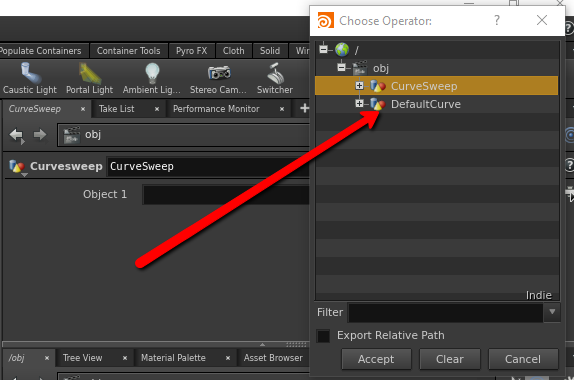Close the /obj network pane tab
Viewport: 574px width, 380px height.
coord(47,358)
